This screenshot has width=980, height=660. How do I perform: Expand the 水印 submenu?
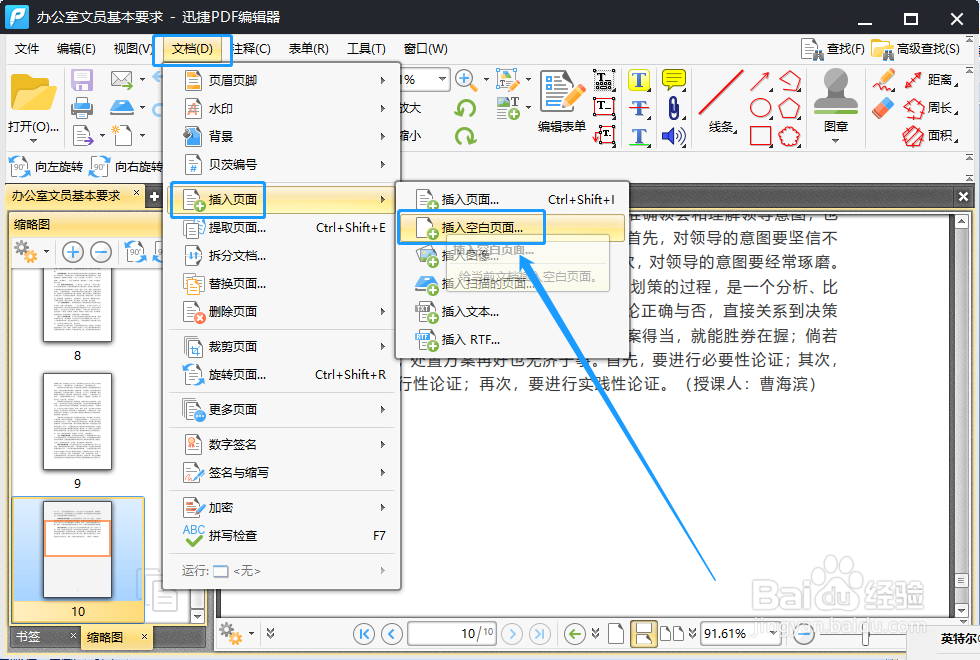click(x=281, y=108)
